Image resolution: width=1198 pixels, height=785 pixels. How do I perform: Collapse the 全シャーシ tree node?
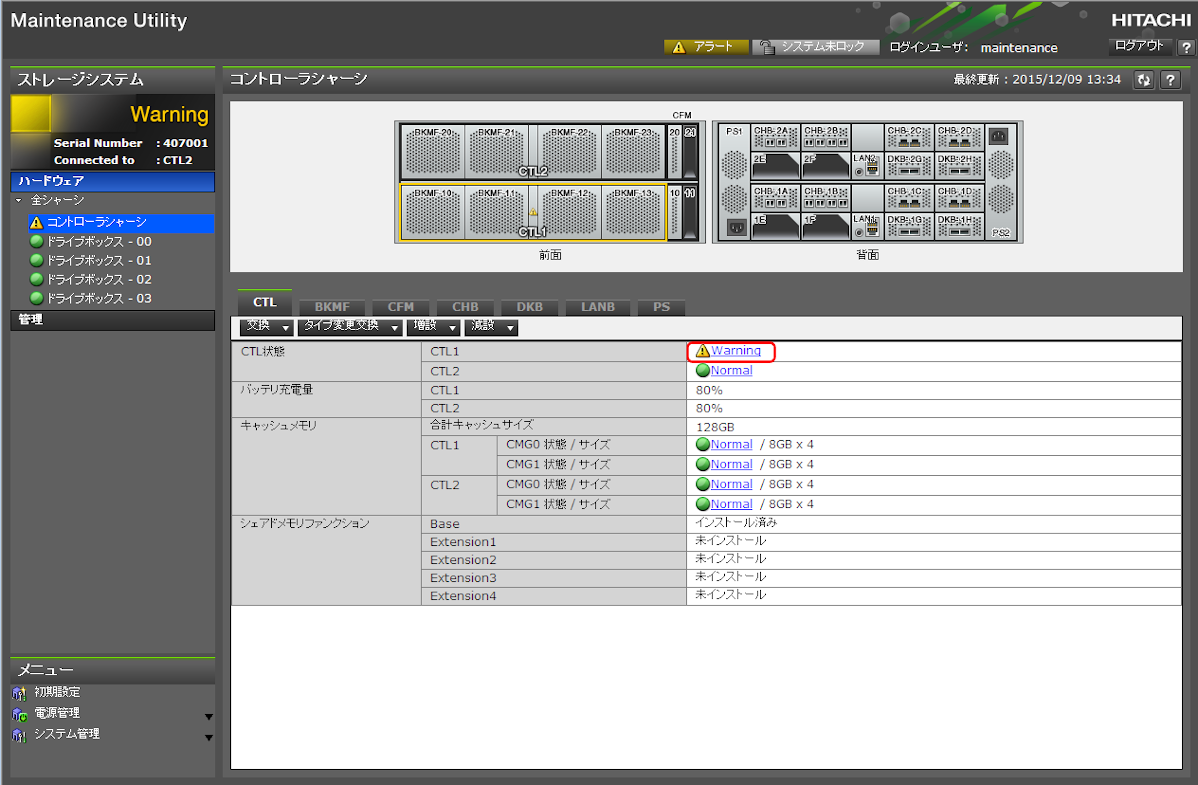point(21,201)
